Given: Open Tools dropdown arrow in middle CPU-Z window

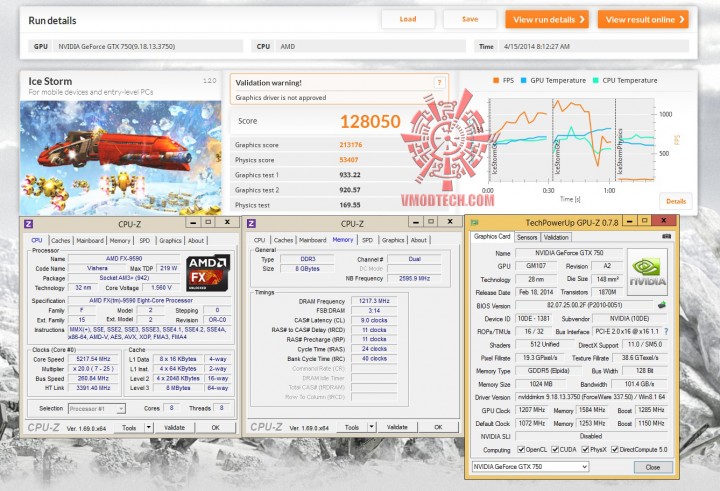Looking at the screenshot, I should tap(372, 427).
